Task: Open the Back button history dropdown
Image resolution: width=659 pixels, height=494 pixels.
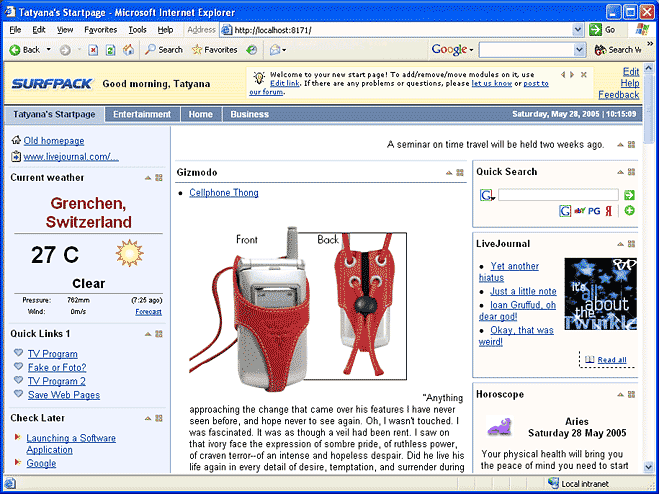Action: point(49,50)
